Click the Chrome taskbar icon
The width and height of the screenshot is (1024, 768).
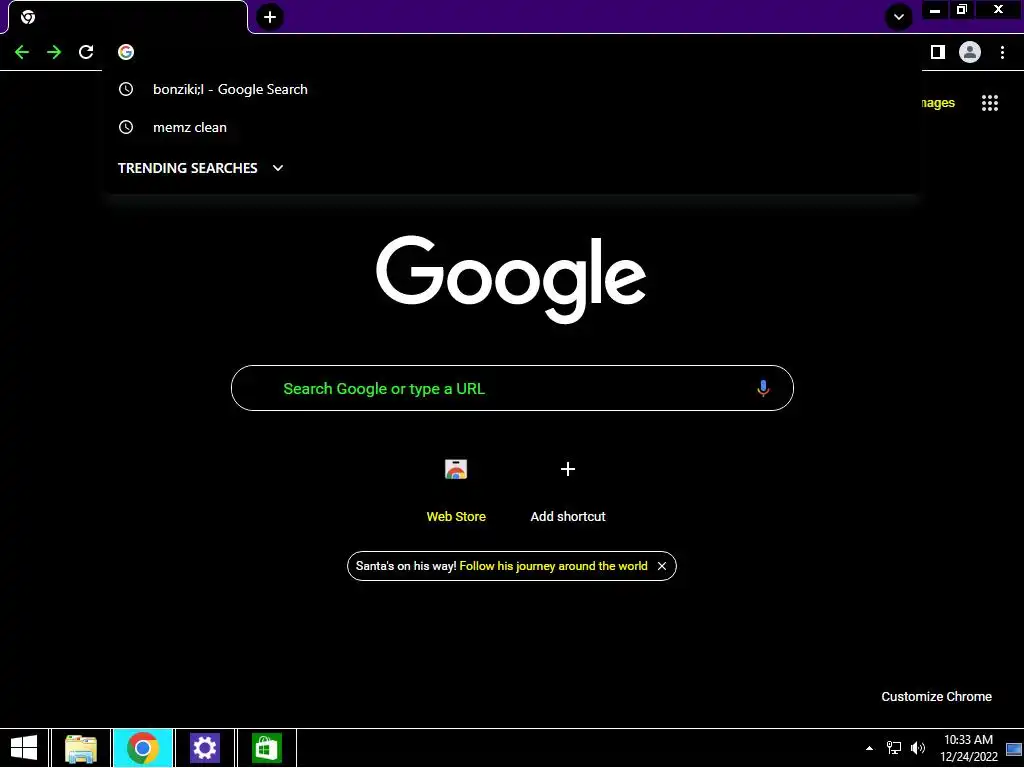point(143,748)
